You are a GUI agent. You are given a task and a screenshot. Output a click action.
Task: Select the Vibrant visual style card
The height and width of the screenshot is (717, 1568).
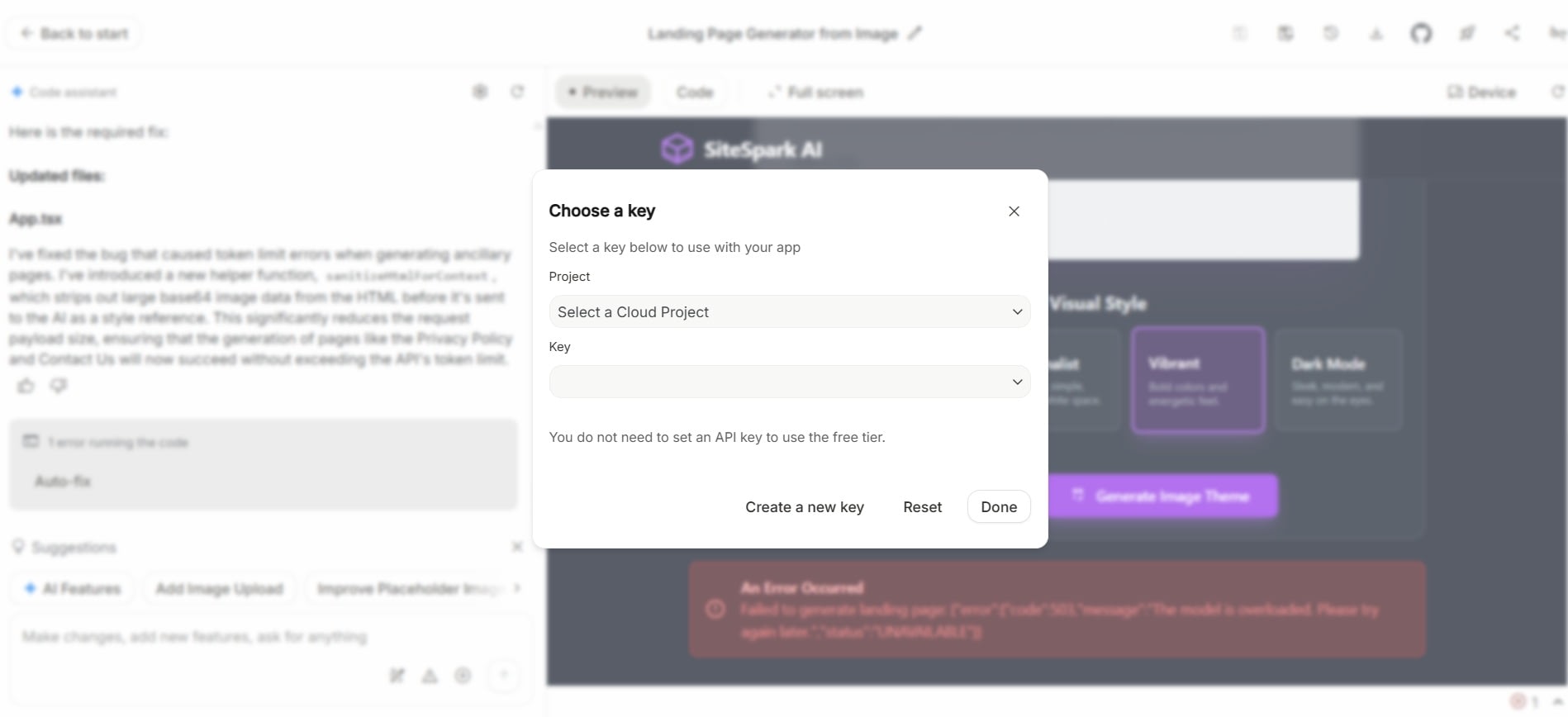click(x=1198, y=380)
